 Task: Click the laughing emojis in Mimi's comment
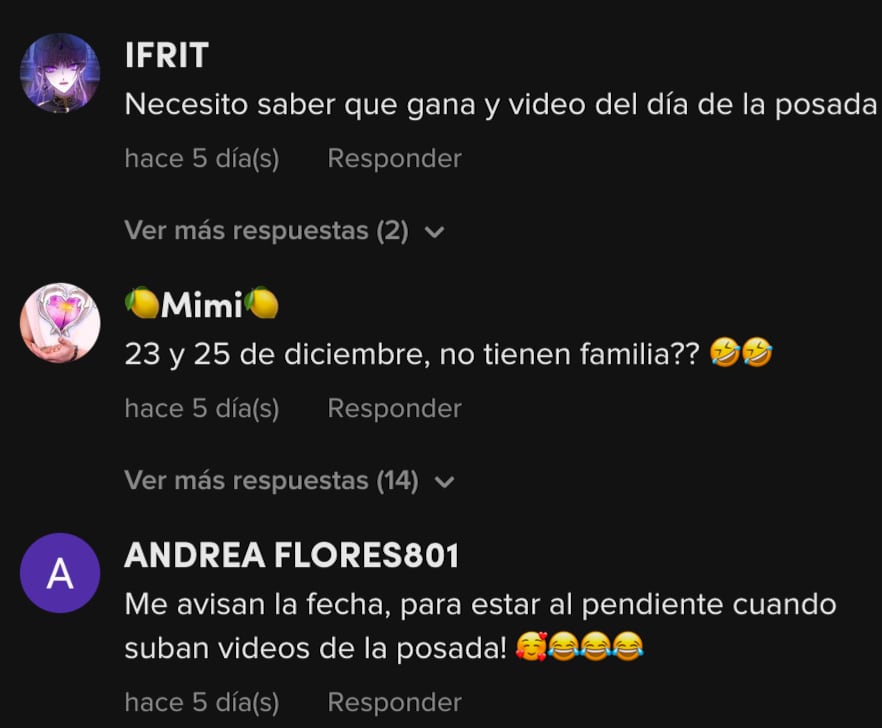pos(741,353)
